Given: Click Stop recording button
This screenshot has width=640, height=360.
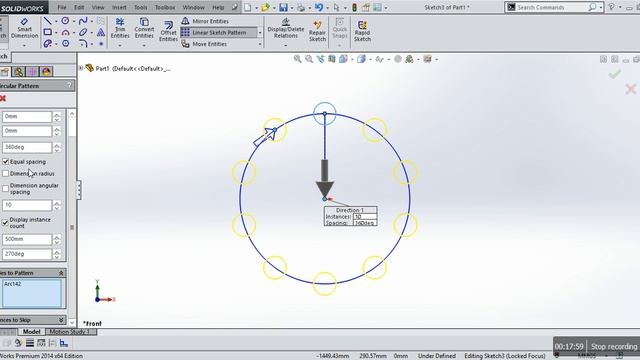Looking at the screenshot, I should (614, 347).
